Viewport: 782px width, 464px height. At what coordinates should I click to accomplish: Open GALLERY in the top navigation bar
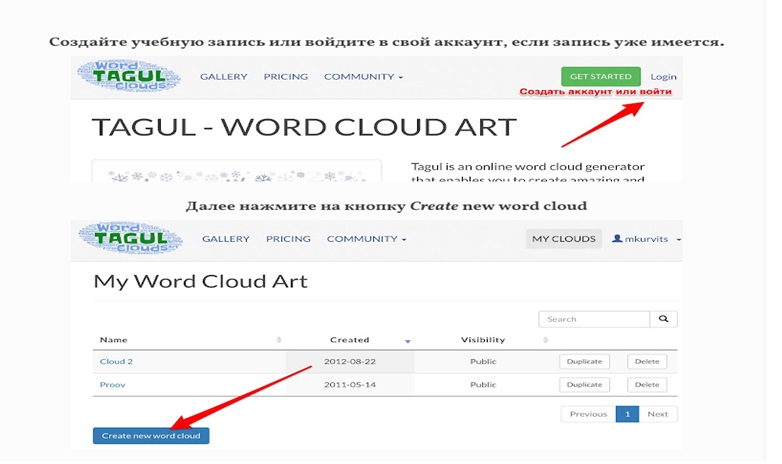223,76
